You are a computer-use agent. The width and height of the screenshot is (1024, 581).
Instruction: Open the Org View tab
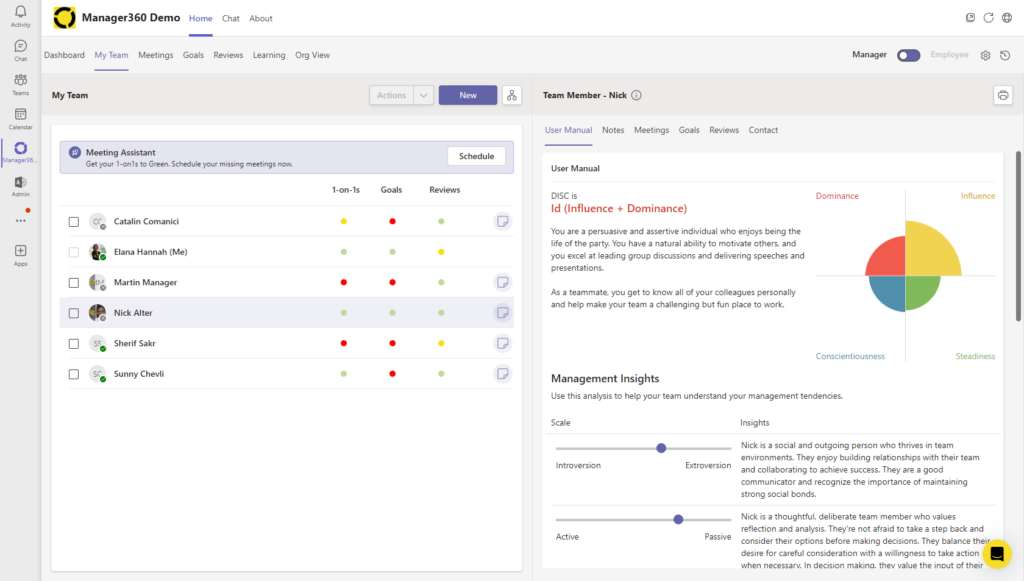point(312,55)
